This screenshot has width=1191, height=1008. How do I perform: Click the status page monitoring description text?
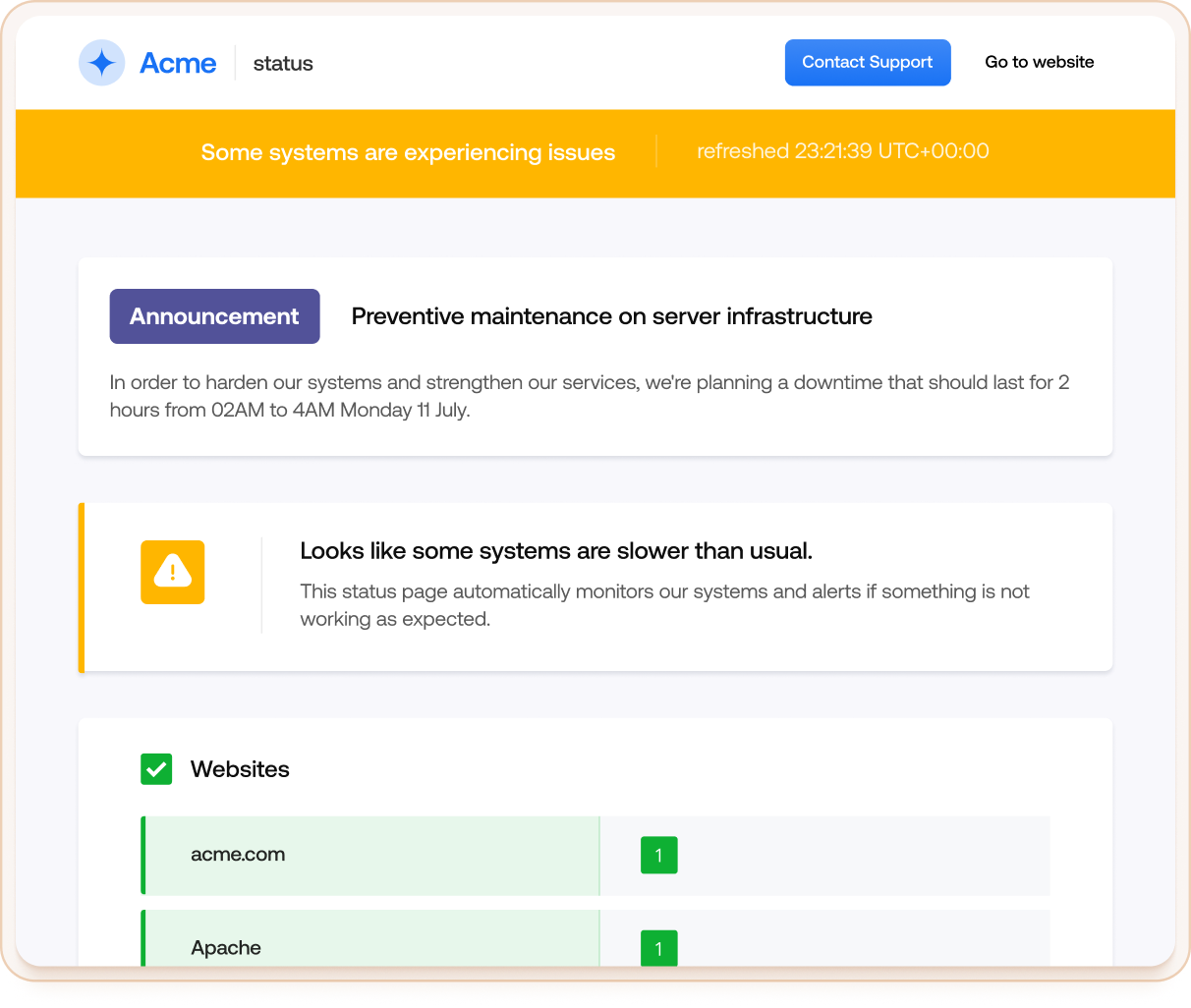click(x=664, y=605)
